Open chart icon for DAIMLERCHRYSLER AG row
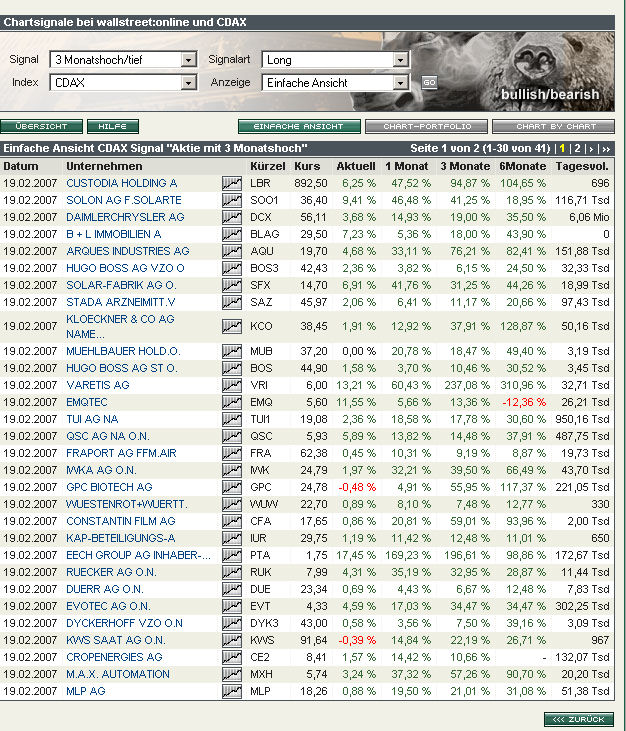626x731 pixels. 232,217
